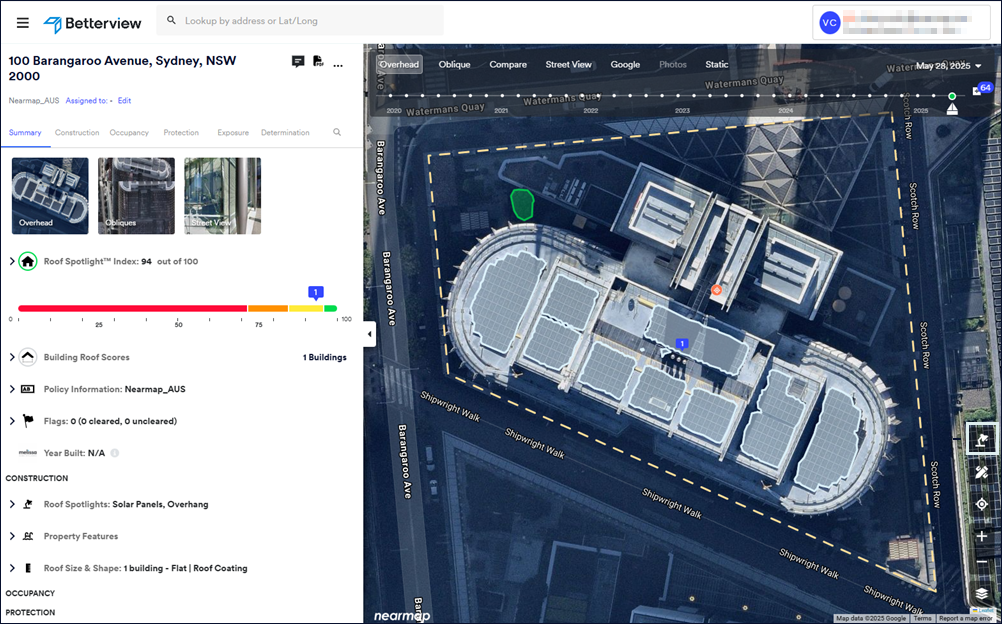This screenshot has width=1002, height=624.
Task: Switch to the Exposure tab
Action: [233, 132]
